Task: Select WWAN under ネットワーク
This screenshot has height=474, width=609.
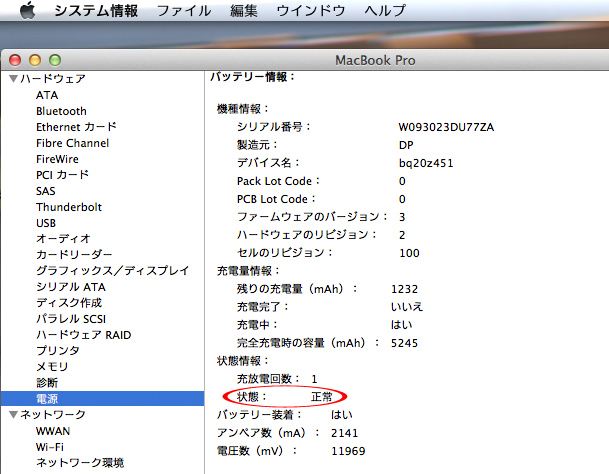Action: 53,431
